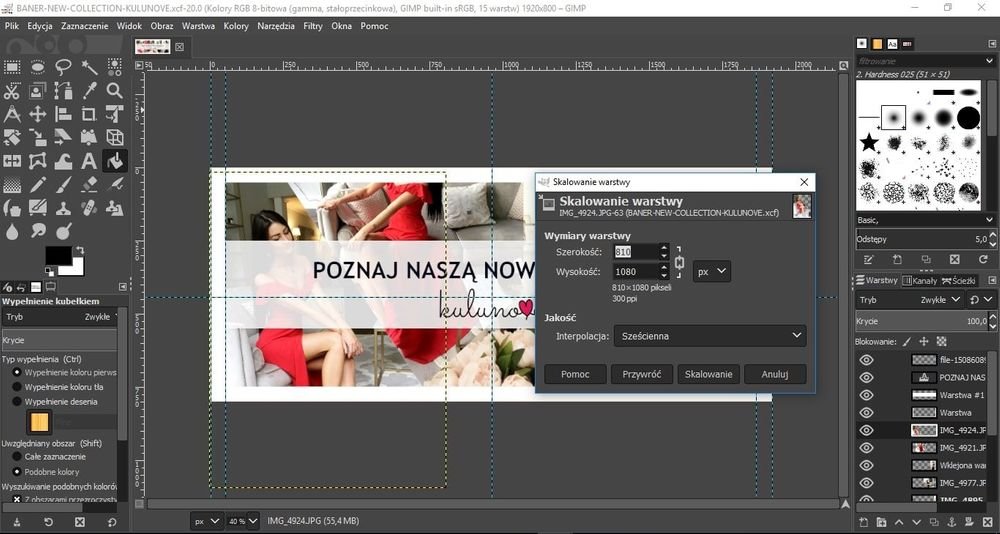Select the Alignment tool
The width and height of the screenshot is (1000, 534).
pyautogui.click(x=63, y=114)
